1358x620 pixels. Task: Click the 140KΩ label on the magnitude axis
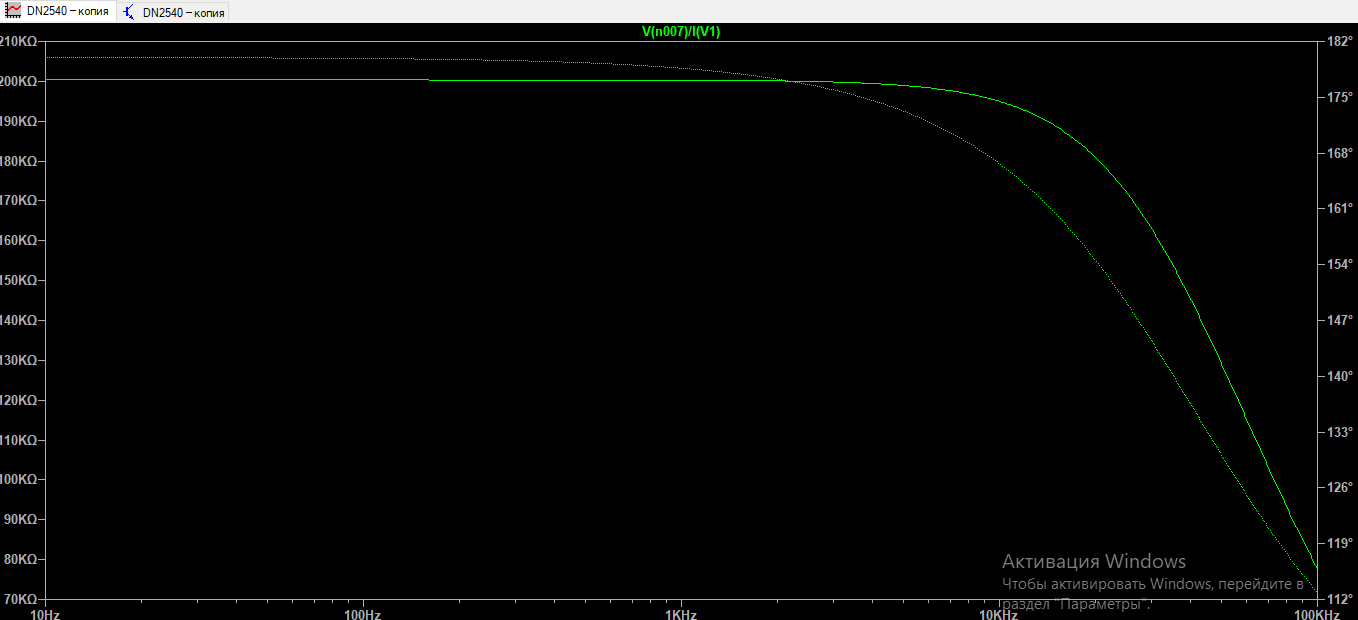point(19,320)
